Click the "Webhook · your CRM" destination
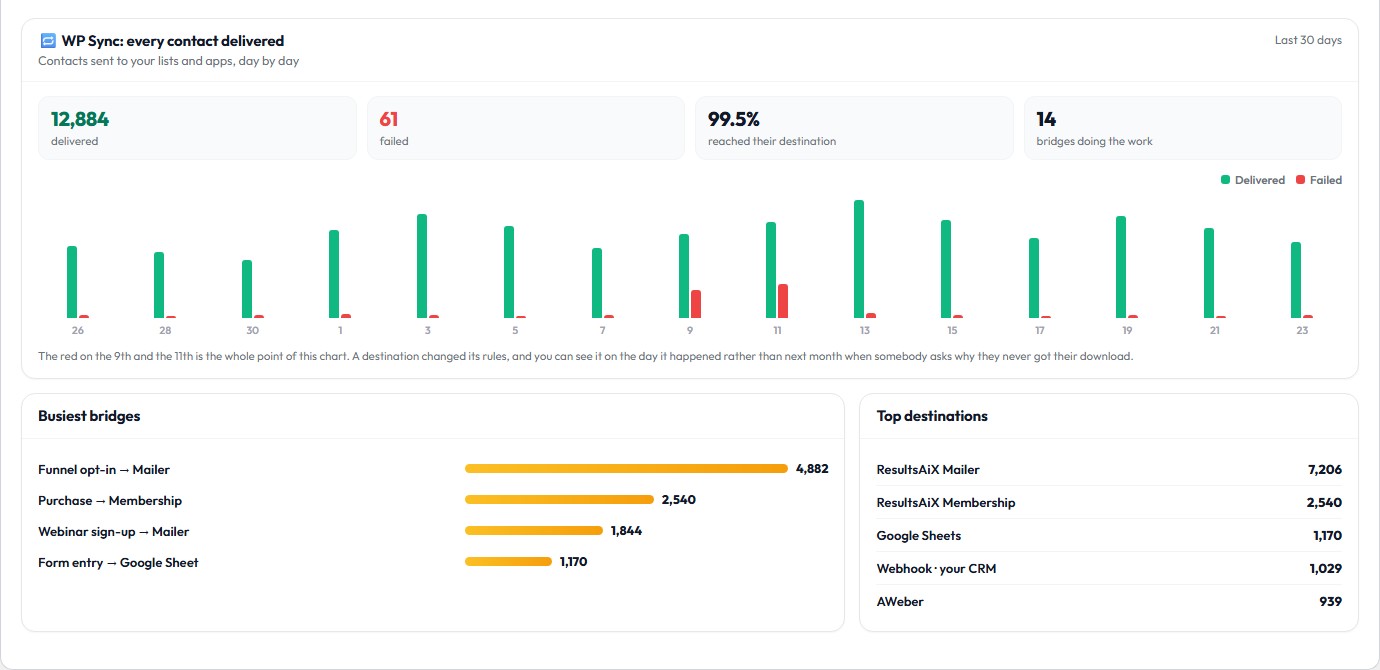Viewport: 1380px width, 670px height. [936, 568]
